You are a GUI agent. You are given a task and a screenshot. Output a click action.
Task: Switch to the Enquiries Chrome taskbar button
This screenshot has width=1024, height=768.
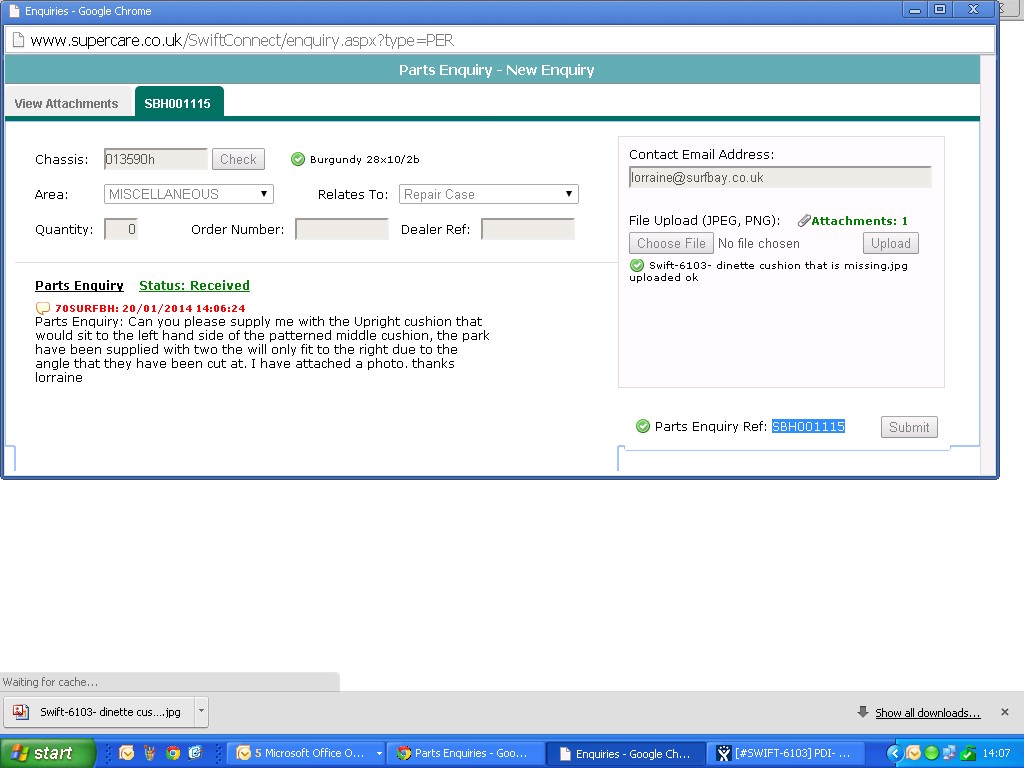point(626,754)
